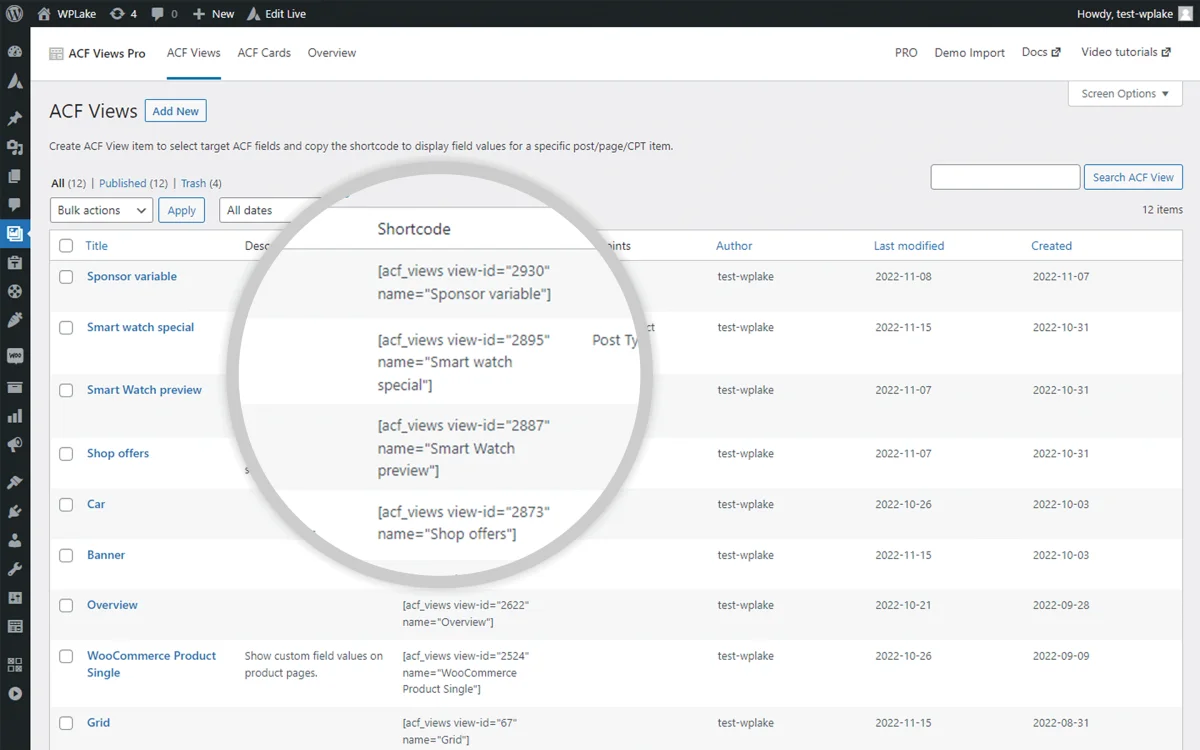Open the 4 pending updates
The height and width of the screenshot is (750, 1200).
124,14
